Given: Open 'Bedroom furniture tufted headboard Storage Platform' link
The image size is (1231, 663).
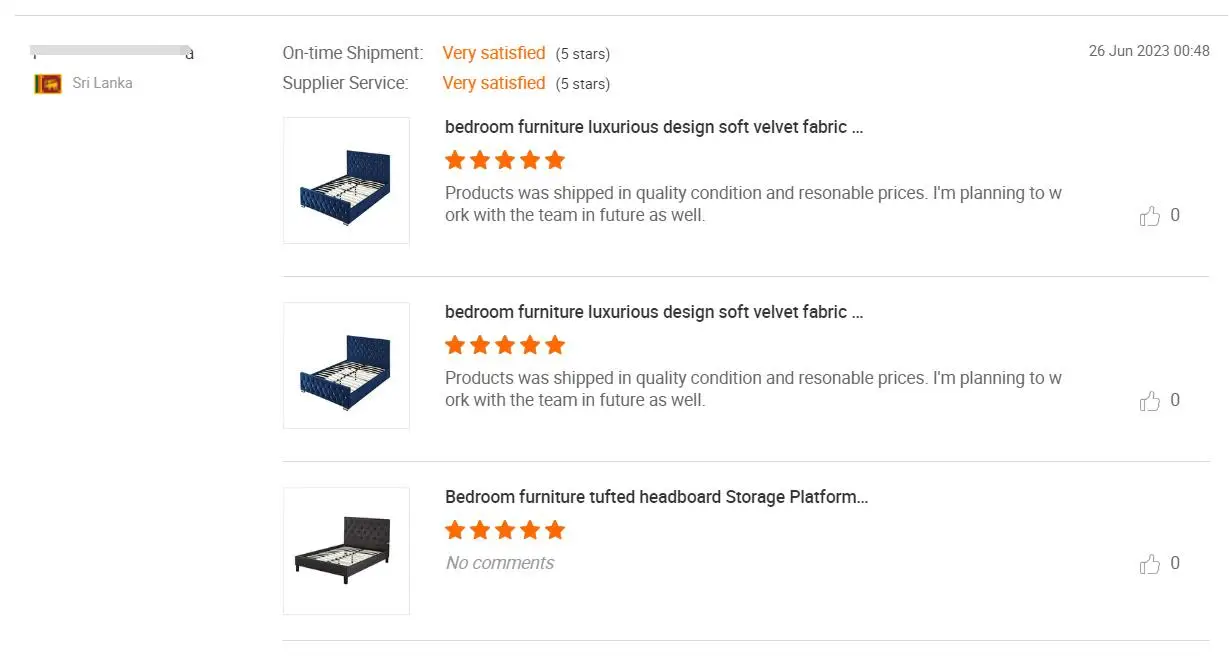Looking at the screenshot, I should 657,497.
